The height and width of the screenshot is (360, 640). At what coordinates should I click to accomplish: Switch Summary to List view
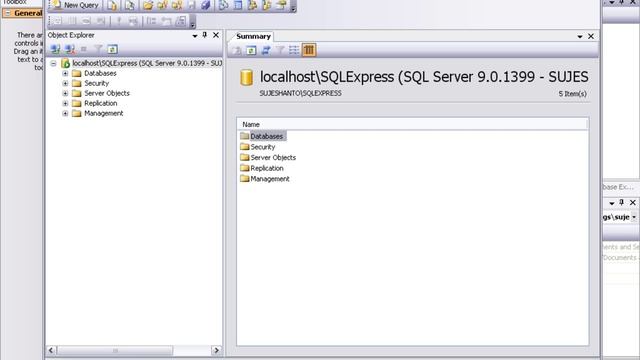(x=294, y=50)
